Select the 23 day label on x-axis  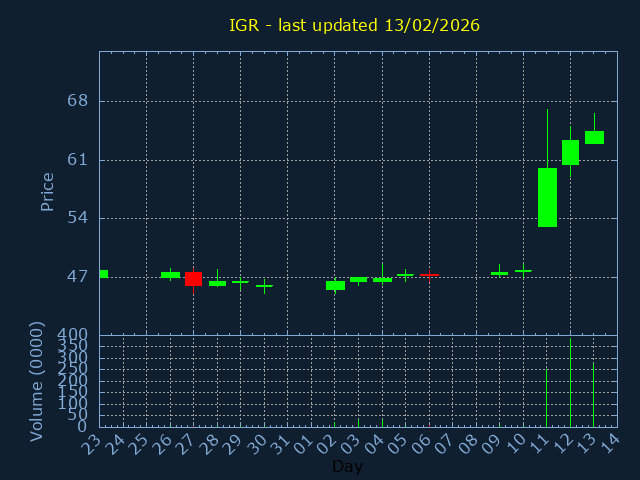pos(93,444)
